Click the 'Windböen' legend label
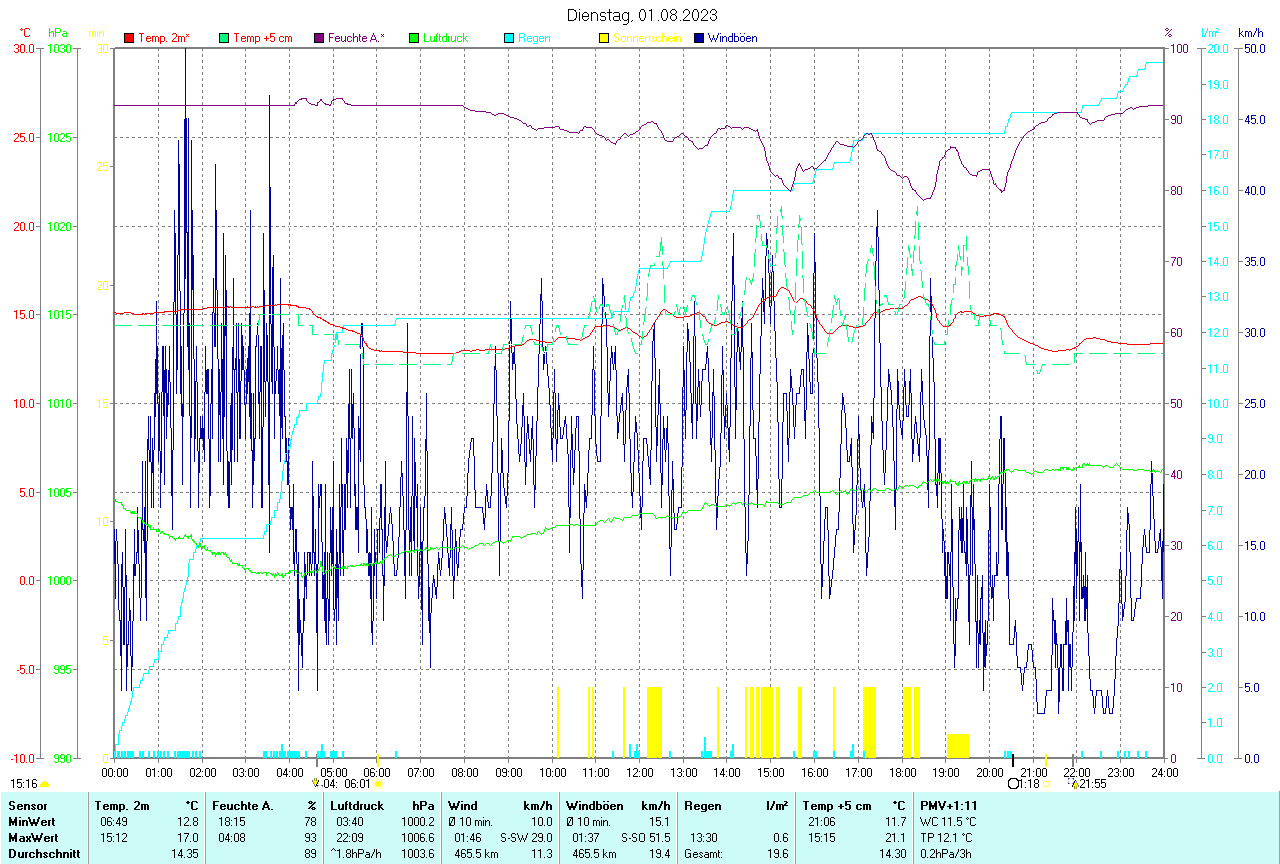 tap(732, 38)
